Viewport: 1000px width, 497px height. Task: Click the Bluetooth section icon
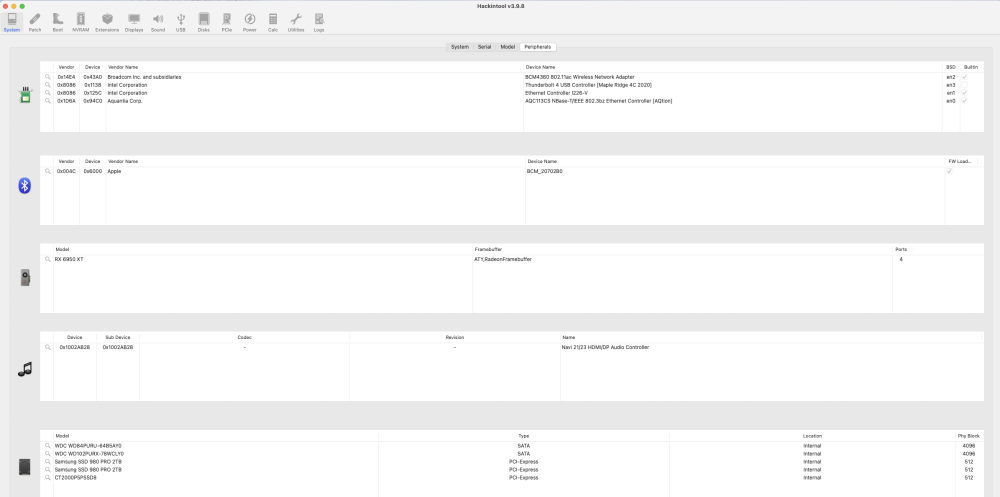[24, 186]
